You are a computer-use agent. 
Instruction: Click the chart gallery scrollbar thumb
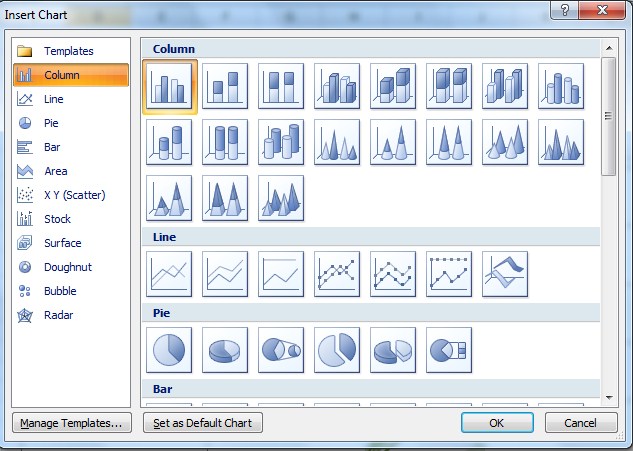609,116
